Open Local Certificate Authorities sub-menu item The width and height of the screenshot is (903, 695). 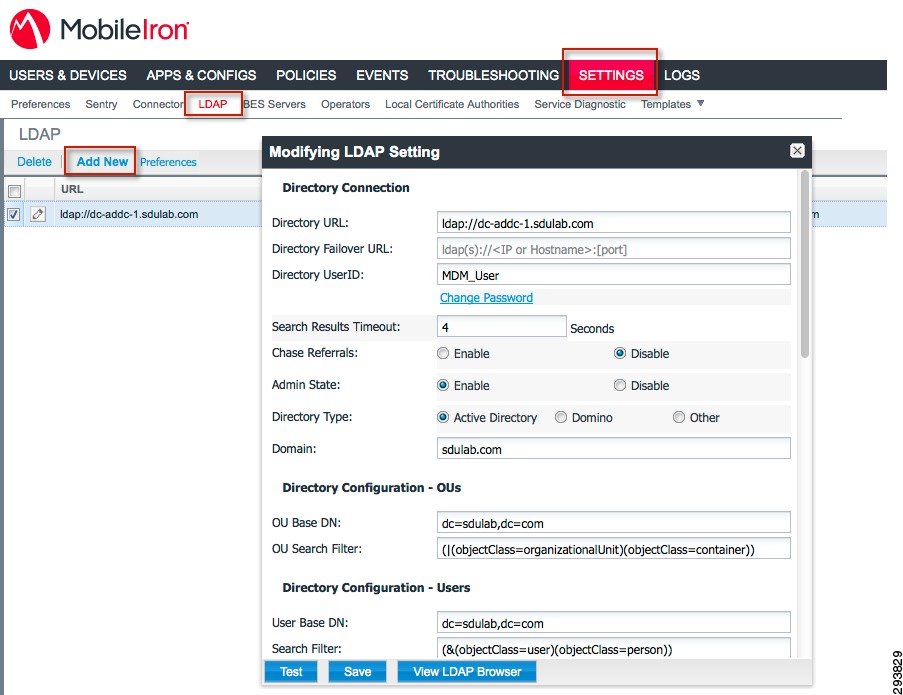(452, 104)
